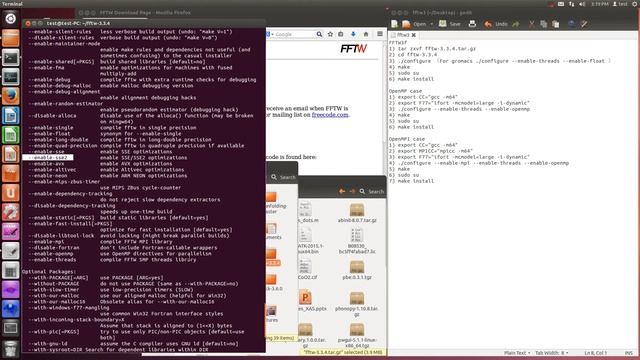Screen dimensions: 640x360
Task: Open the network indicator in the top panel
Action: 571,4
